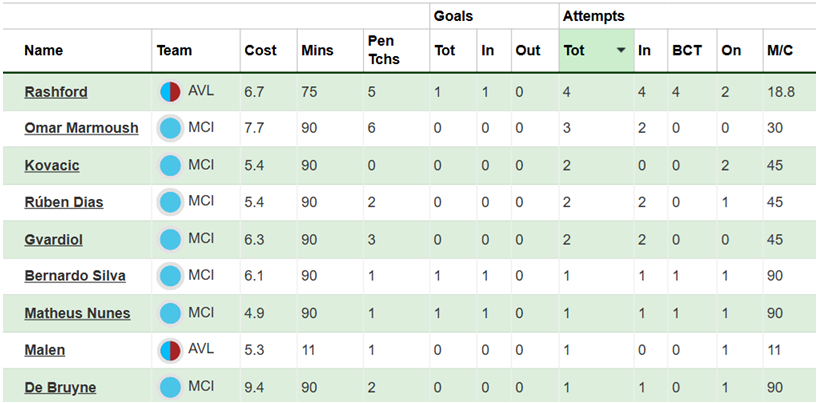Open Rashford player link
This screenshot has height=403, width=819.
click(x=56, y=92)
